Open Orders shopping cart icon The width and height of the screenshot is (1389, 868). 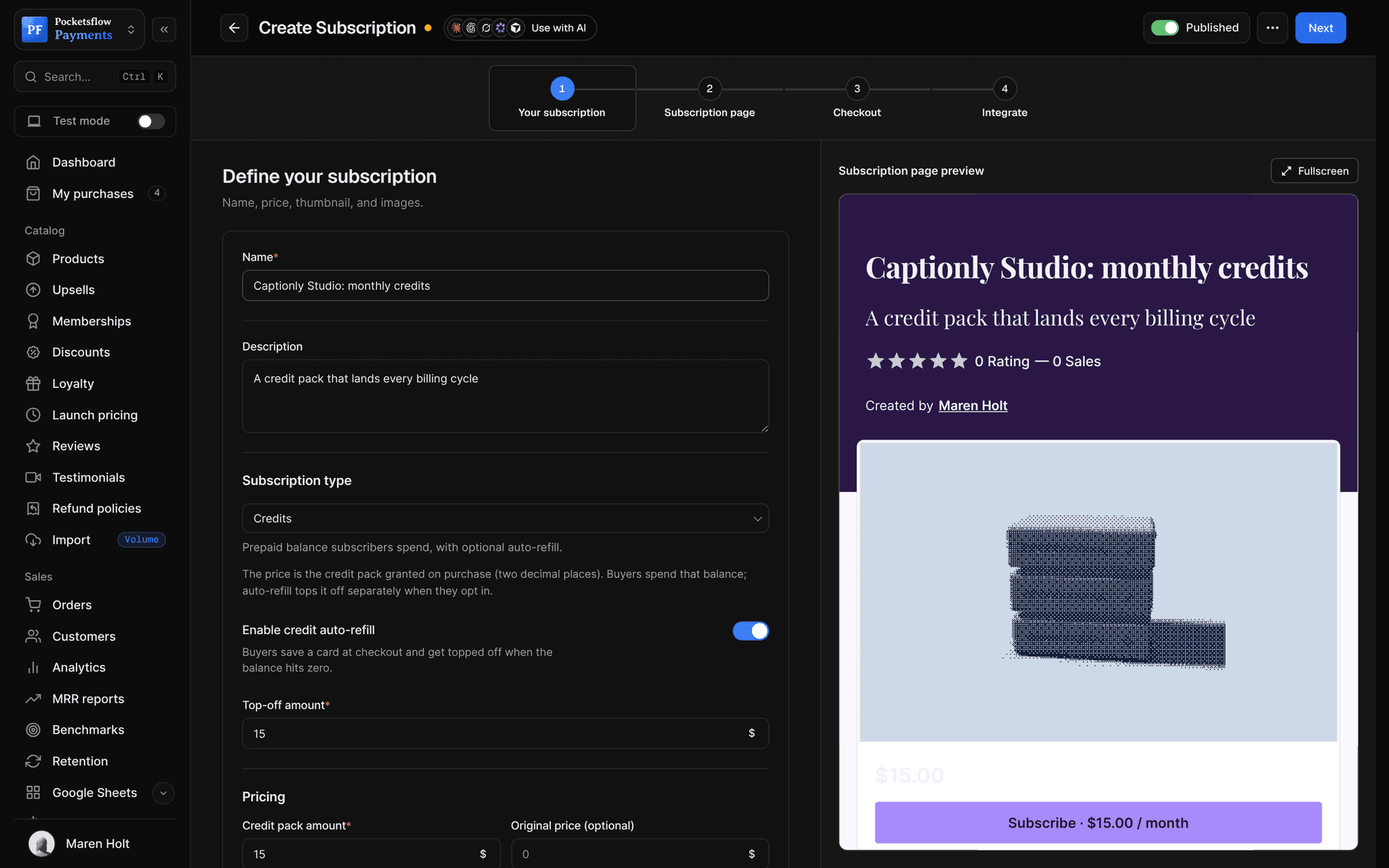(33, 604)
